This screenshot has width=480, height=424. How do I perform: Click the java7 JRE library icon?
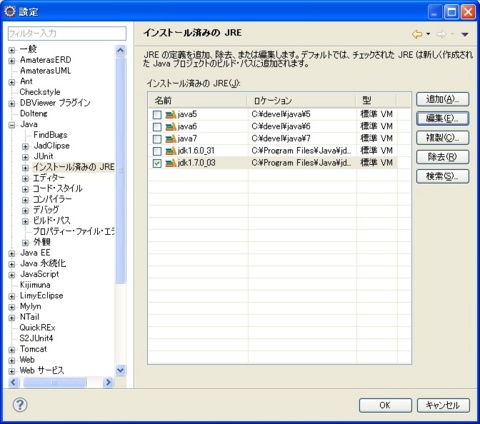point(171,139)
